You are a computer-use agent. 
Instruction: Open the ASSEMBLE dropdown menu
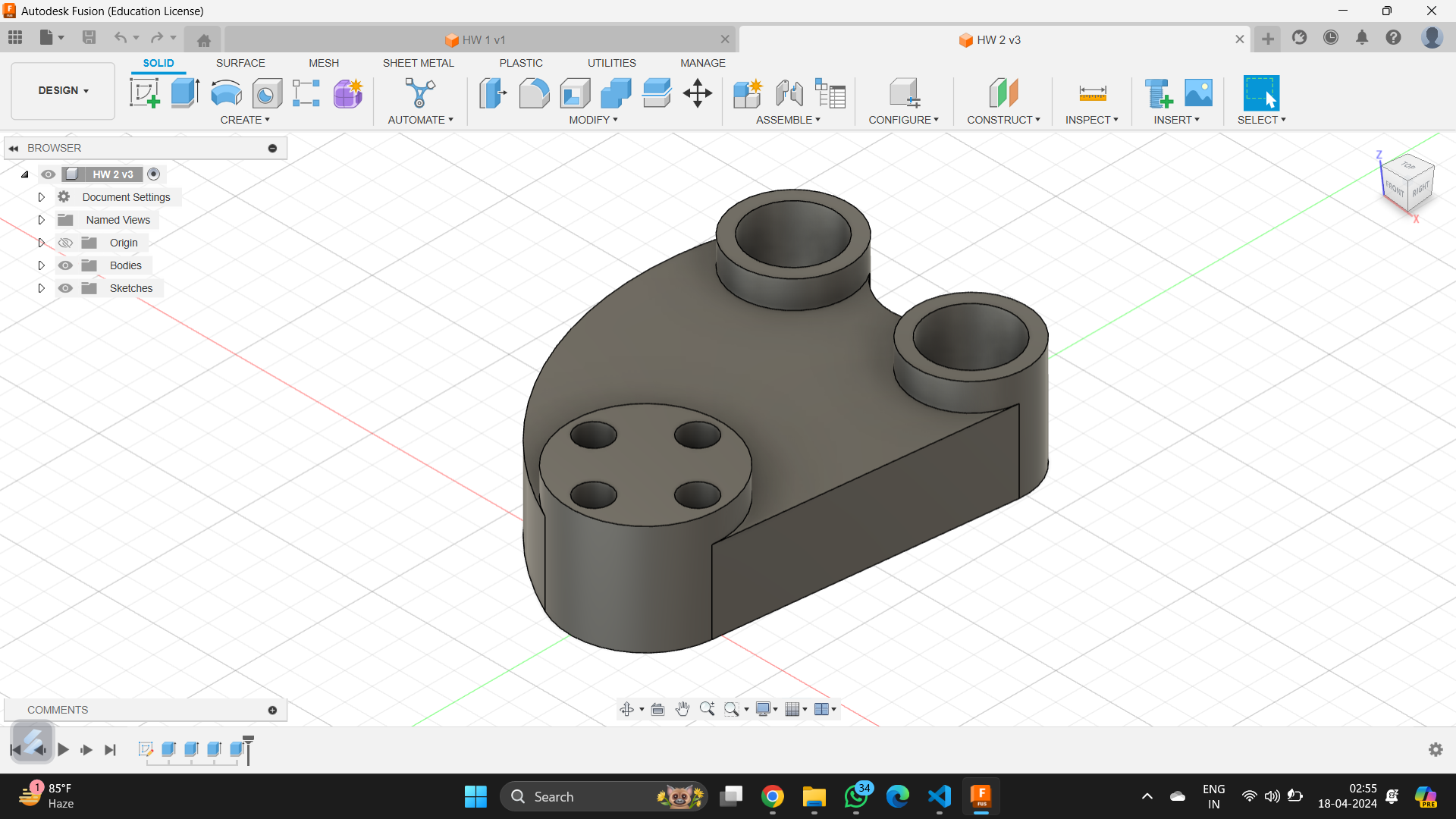coord(788,120)
